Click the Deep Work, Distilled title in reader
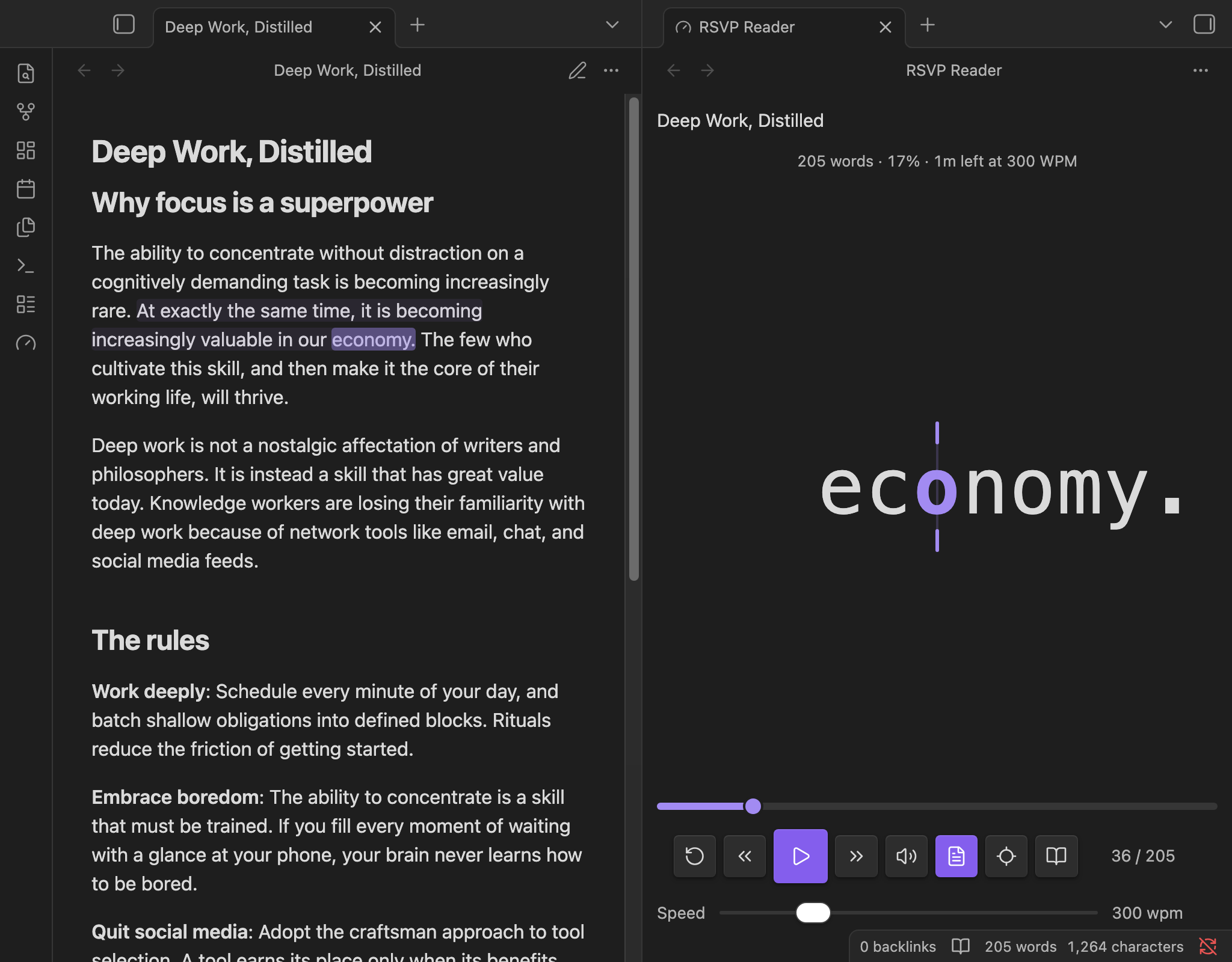This screenshot has height=962, width=1232. point(740,120)
